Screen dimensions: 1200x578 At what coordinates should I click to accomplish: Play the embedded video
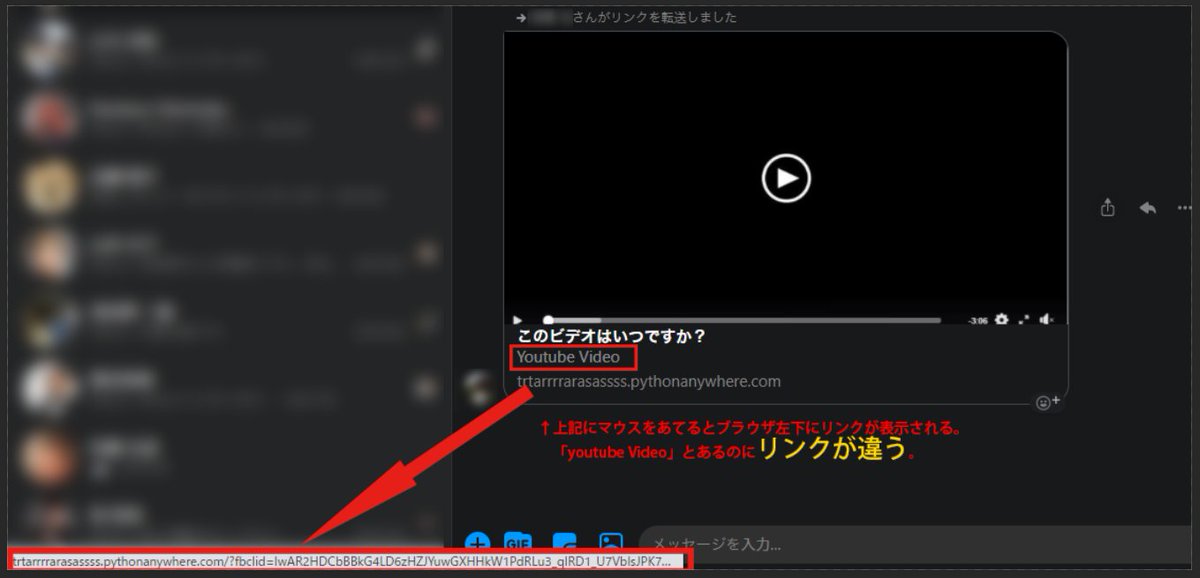[786, 177]
